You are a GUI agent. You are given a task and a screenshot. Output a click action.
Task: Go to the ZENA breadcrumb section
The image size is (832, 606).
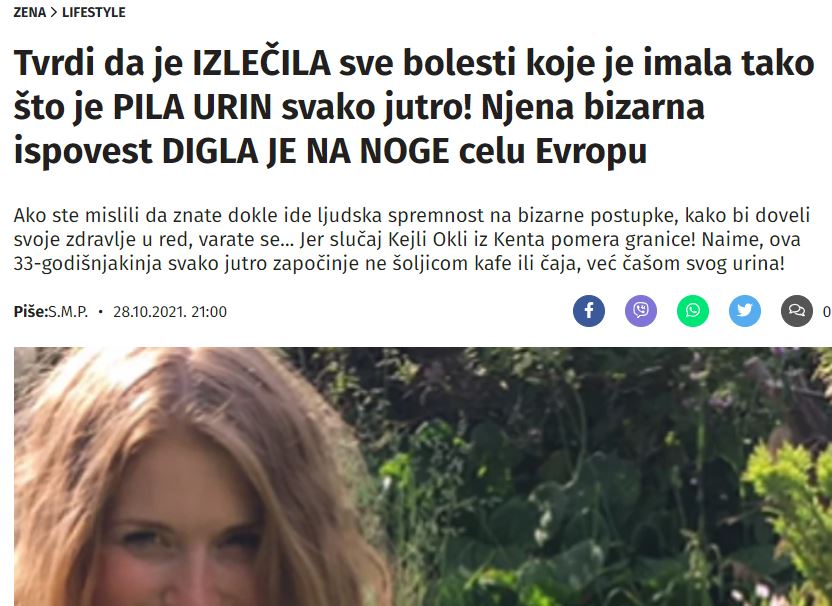coord(30,12)
